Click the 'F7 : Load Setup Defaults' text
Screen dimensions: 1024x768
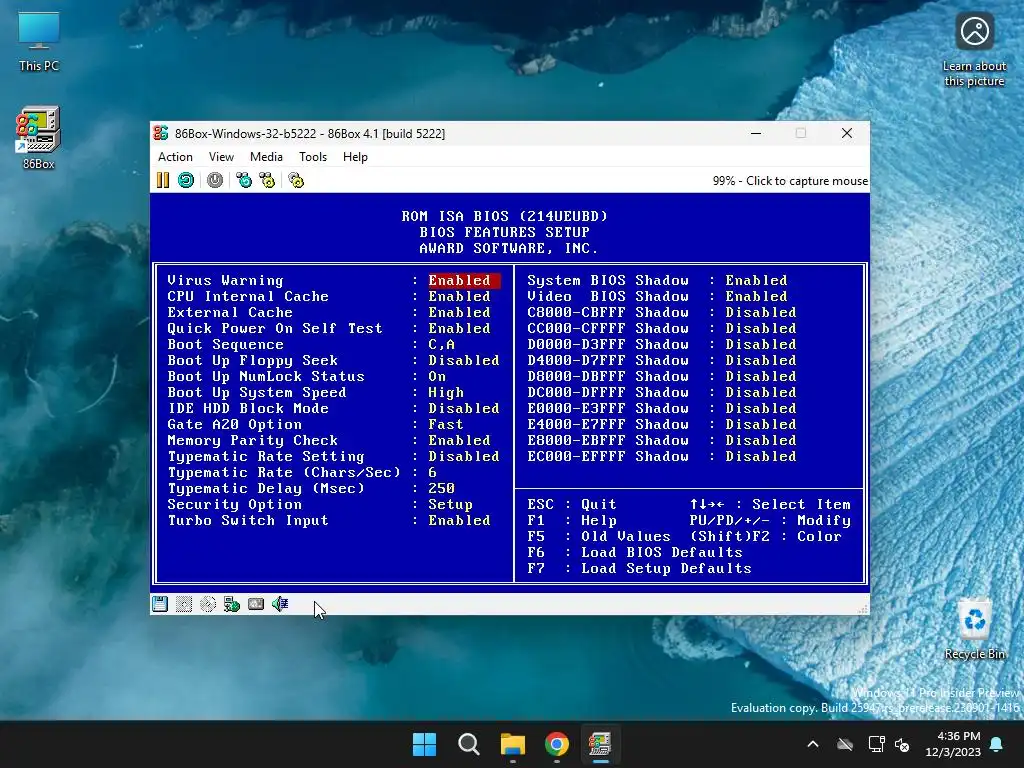tap(639, 568)
